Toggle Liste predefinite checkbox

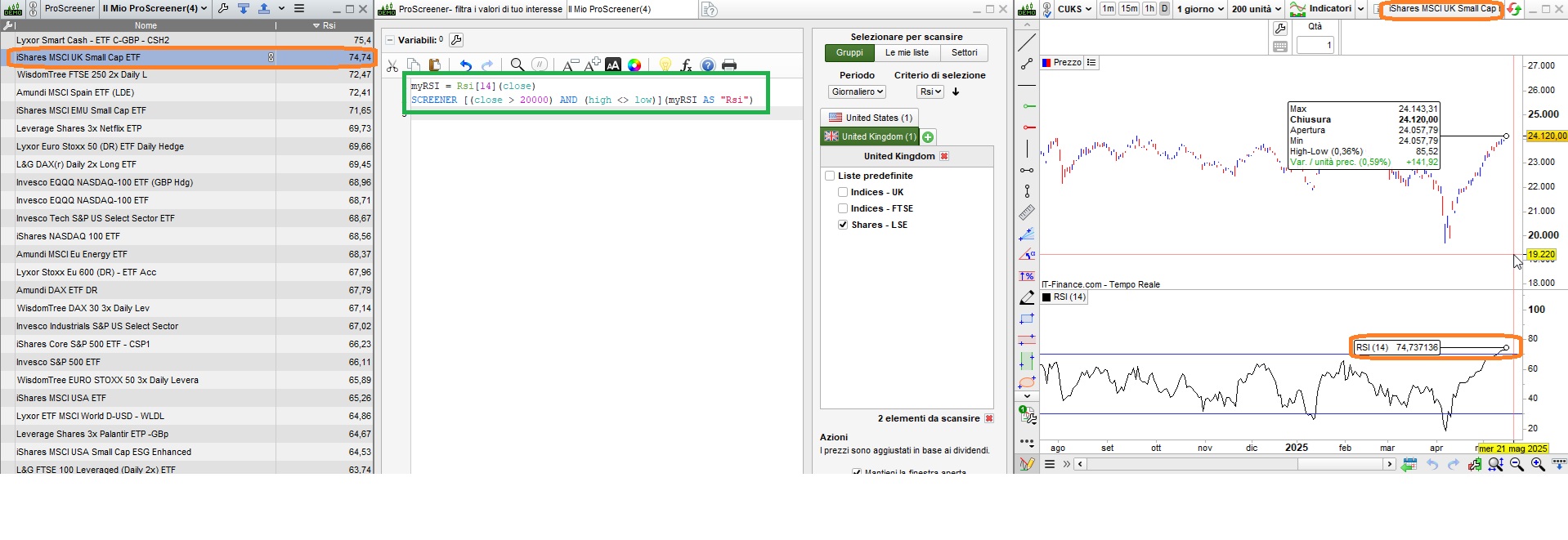pyautogui.click(x=830, y=176)
